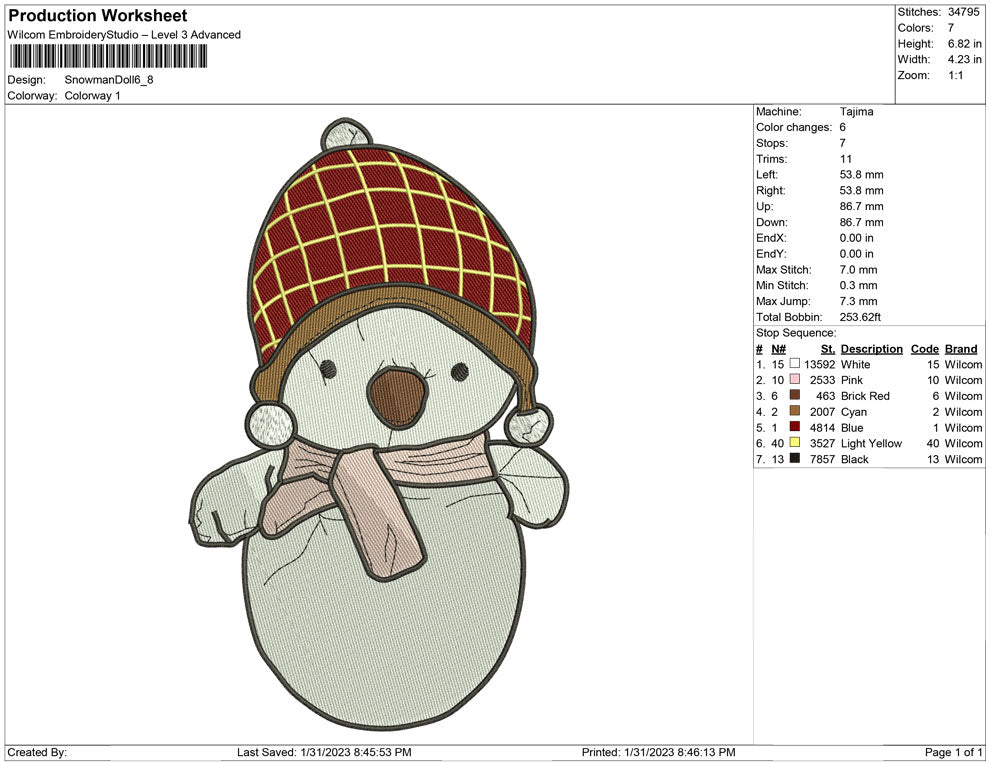Select the Pink swatch in the stop sequence
The width and height of the screenshot is (990, 762).
(793, 380)
